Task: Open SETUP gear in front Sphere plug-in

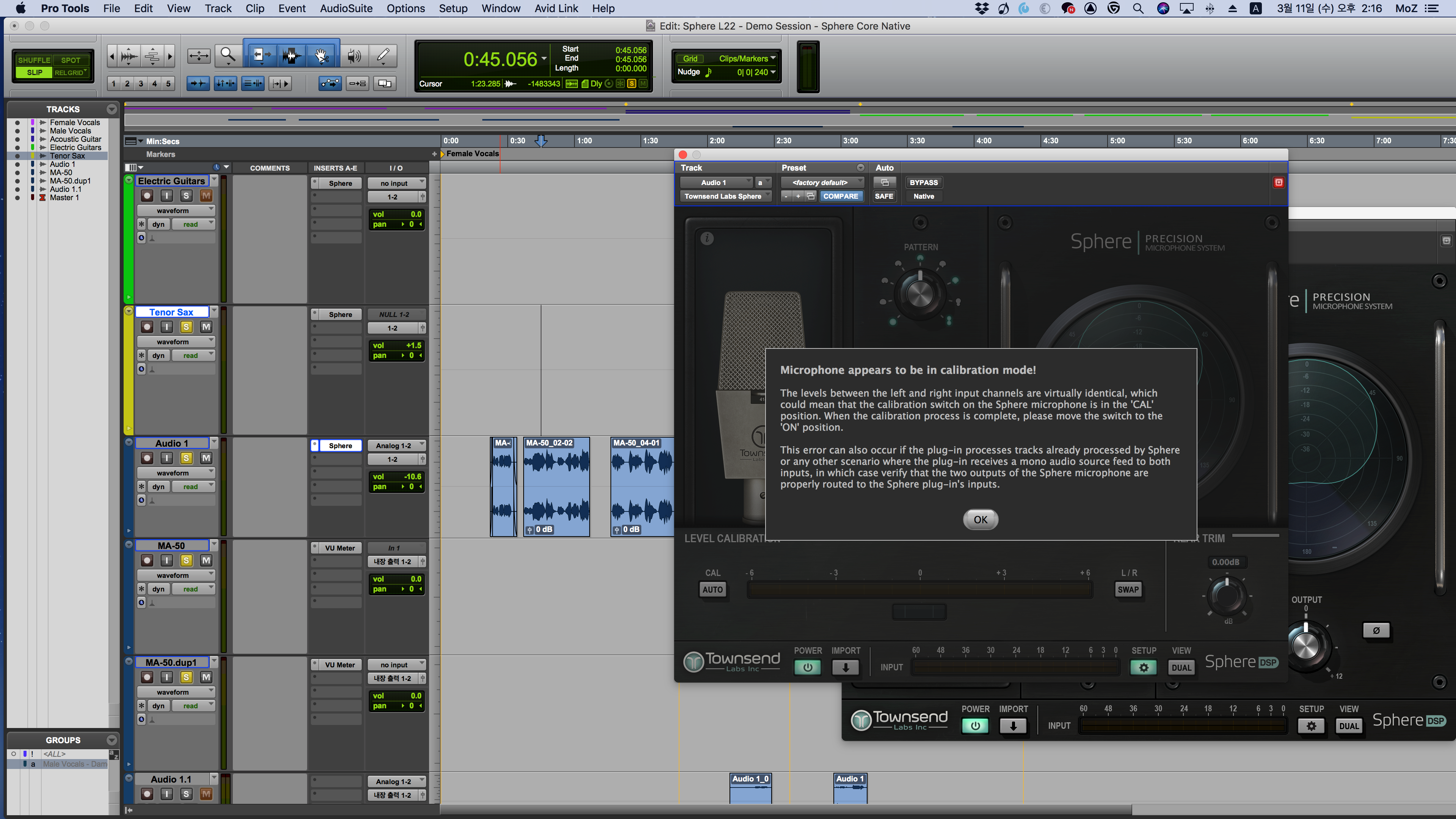Action: 1144,667
